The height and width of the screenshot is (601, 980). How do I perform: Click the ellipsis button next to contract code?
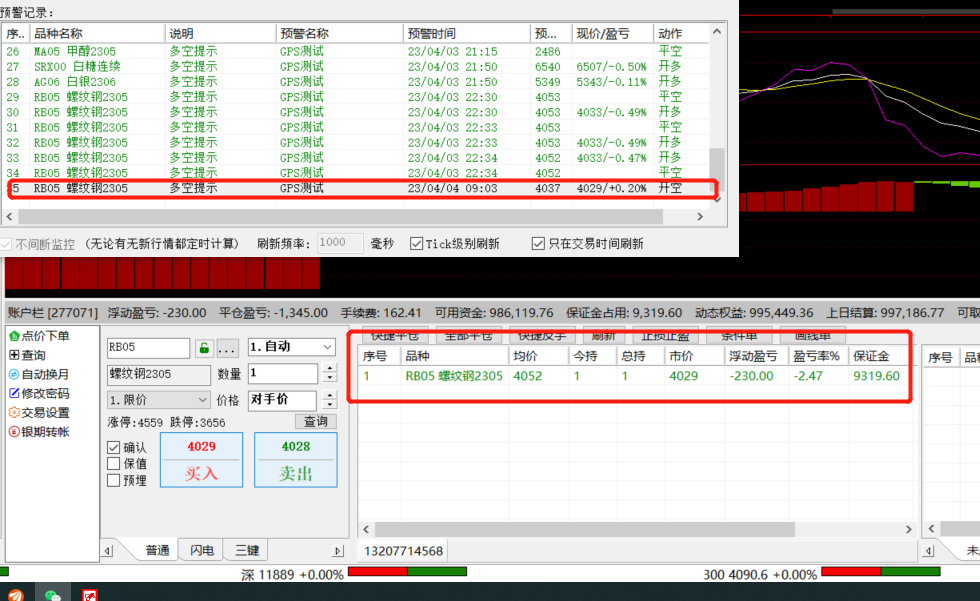[x=227, y=348]
